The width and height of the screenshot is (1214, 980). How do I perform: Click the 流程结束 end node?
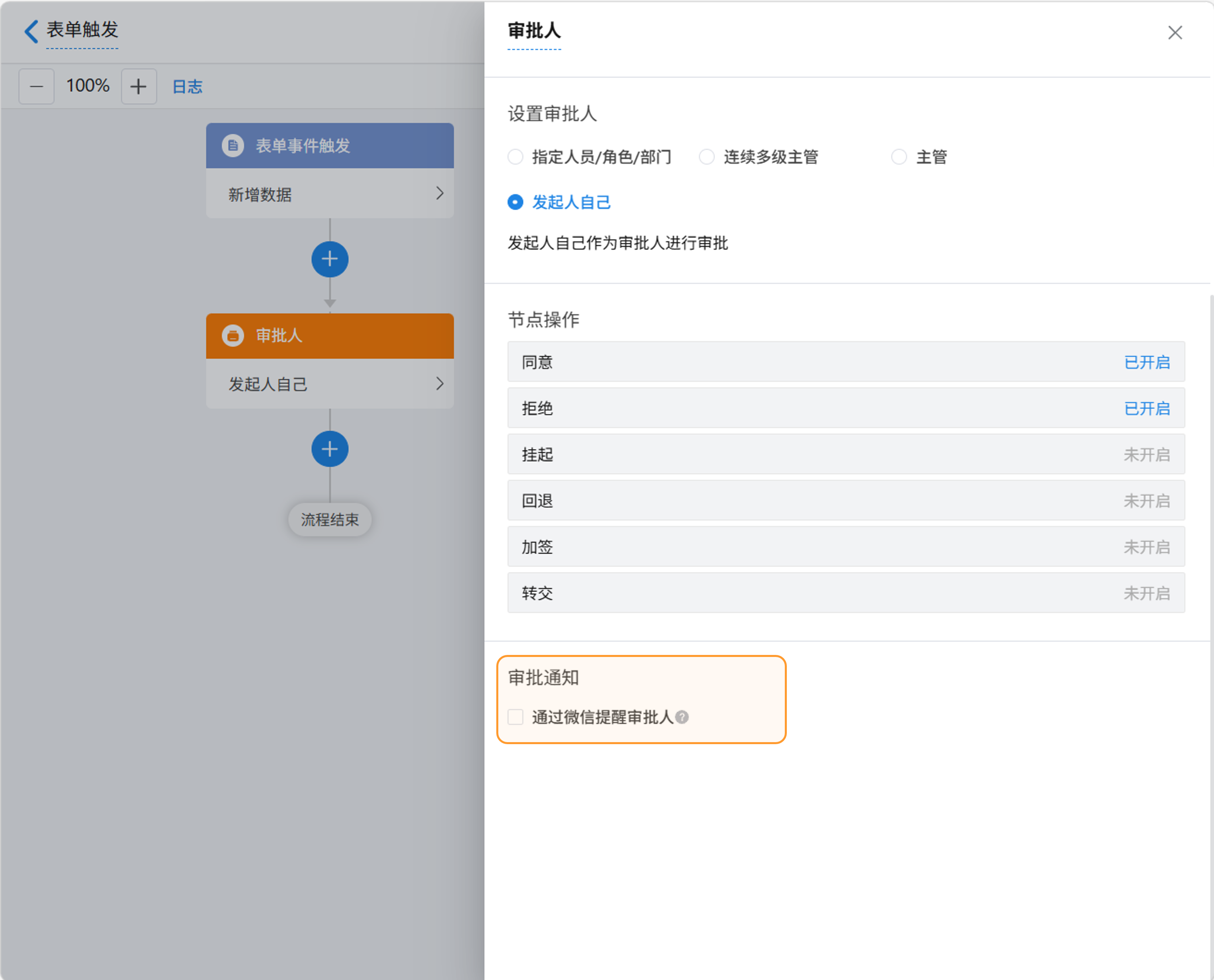point(330,520)
